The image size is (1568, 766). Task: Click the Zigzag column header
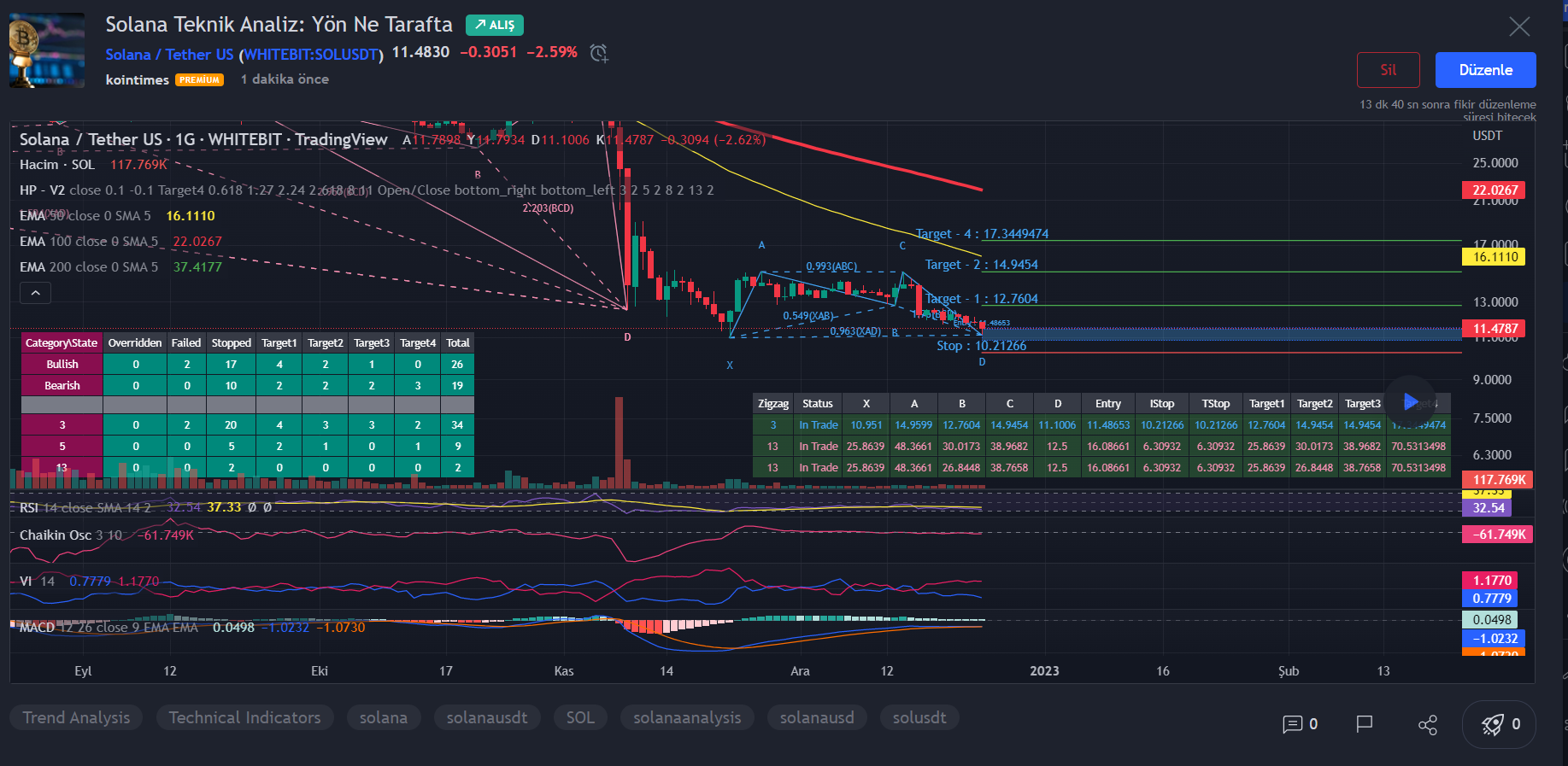pyautogui.click(x=773, y=404)
